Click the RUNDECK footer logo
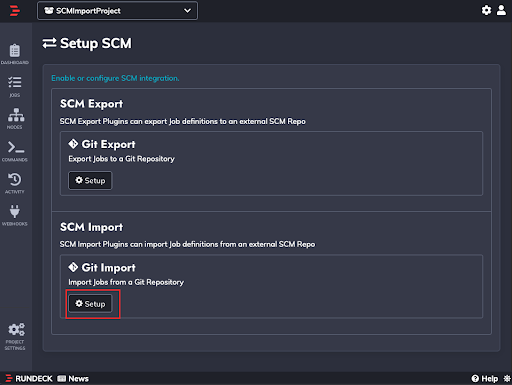This screenshot has width=512, height=385. click(x=29, y=379)
